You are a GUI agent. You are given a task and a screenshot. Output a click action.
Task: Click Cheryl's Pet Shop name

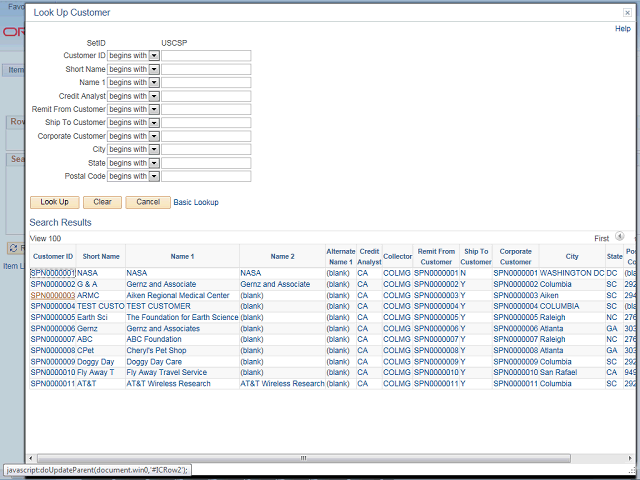pos(156,351)
